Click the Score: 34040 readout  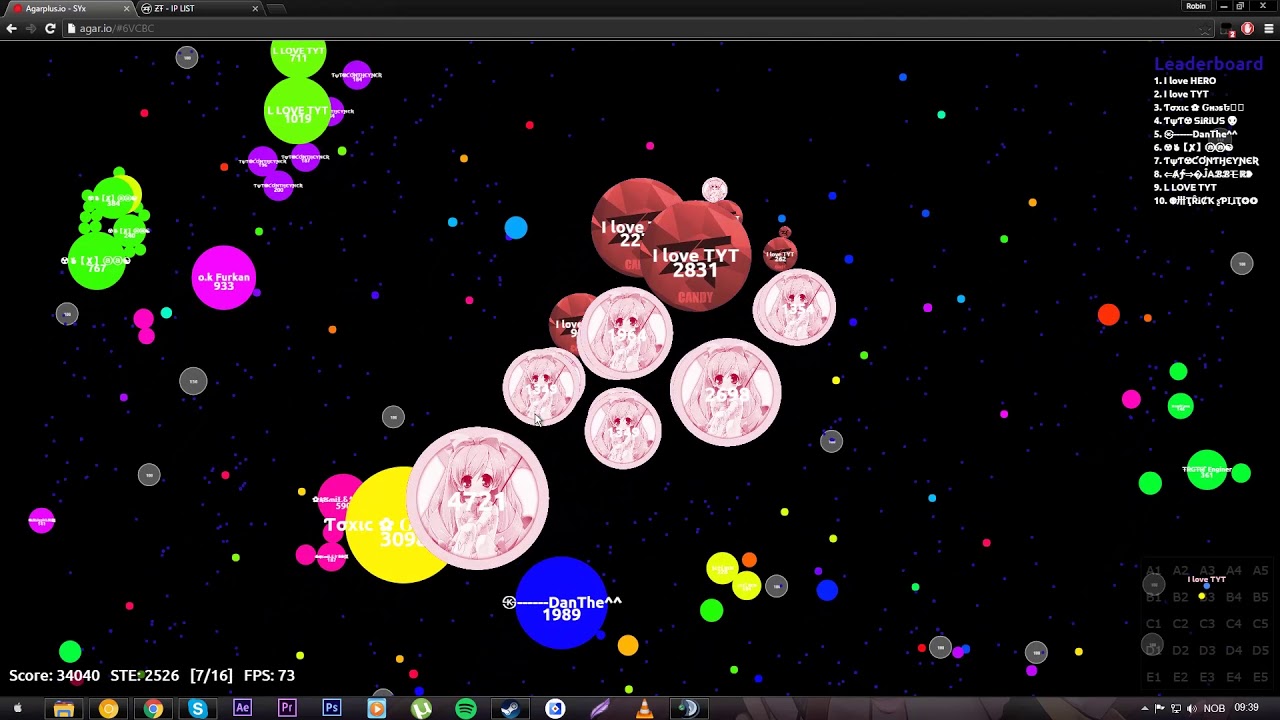(54, 675)
